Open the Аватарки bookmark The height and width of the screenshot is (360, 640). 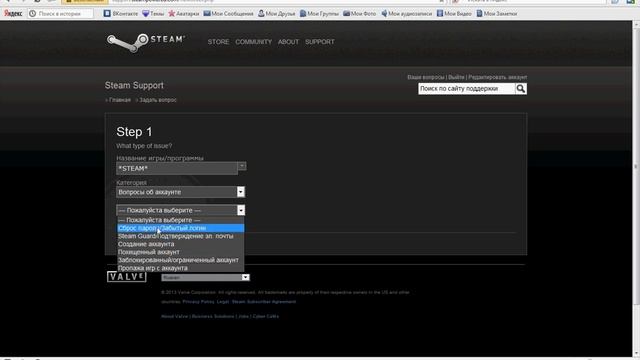pos(184,13)
